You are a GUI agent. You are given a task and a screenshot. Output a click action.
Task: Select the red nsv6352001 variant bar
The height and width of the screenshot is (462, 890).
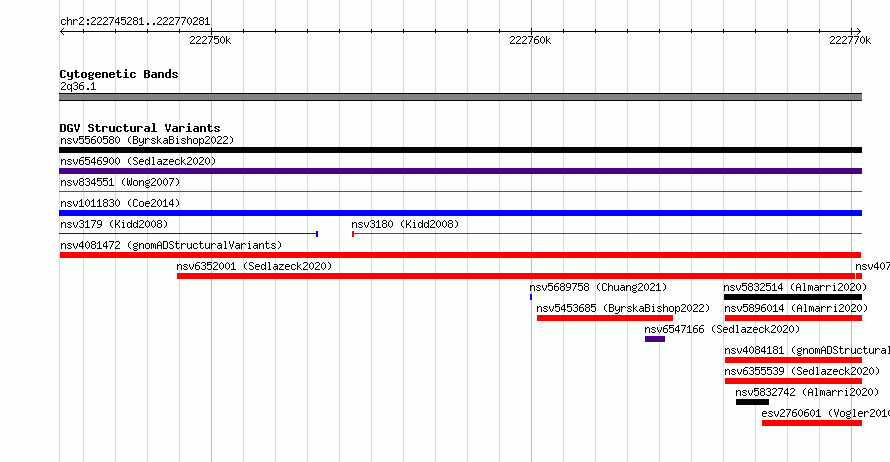516,276
